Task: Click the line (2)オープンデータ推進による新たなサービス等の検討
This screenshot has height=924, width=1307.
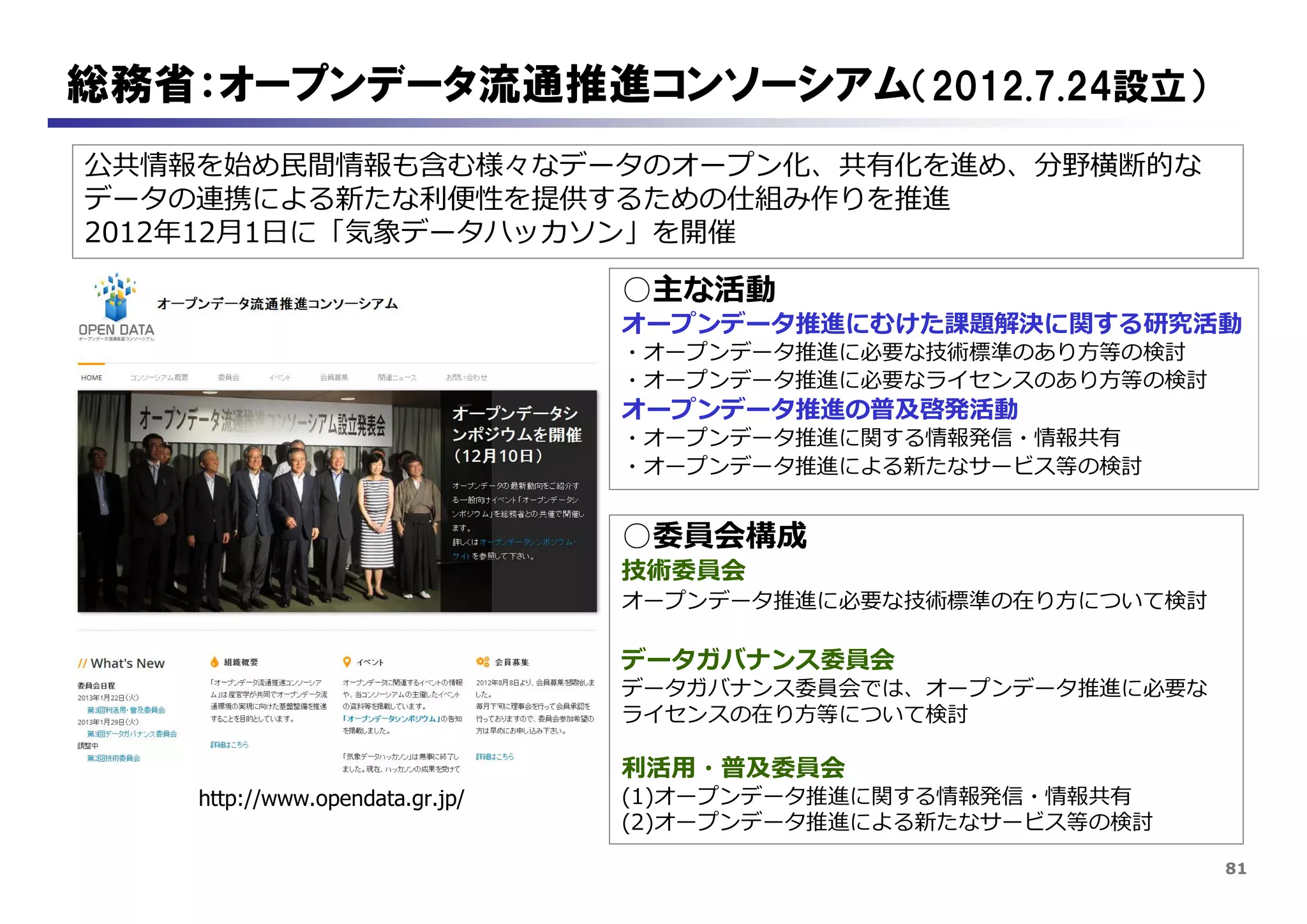Action: (887, 822)
